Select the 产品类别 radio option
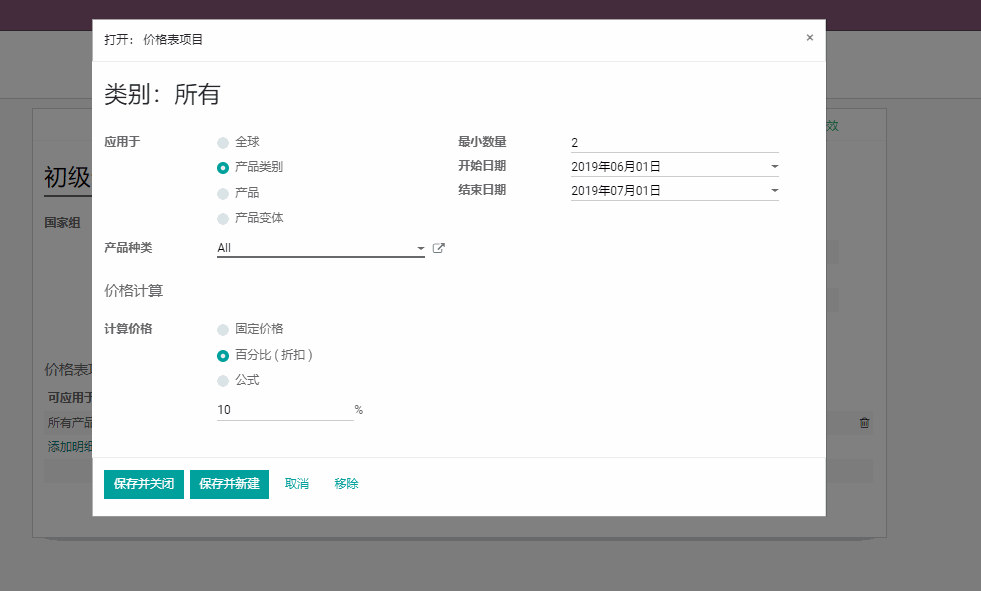This screenshot has width=981, height=591. click(223, 168)
